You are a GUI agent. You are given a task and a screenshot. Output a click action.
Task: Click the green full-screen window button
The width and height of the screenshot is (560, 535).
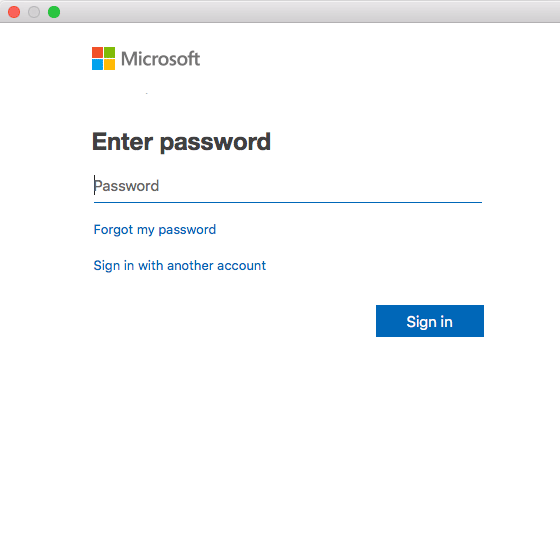point(54,12)
